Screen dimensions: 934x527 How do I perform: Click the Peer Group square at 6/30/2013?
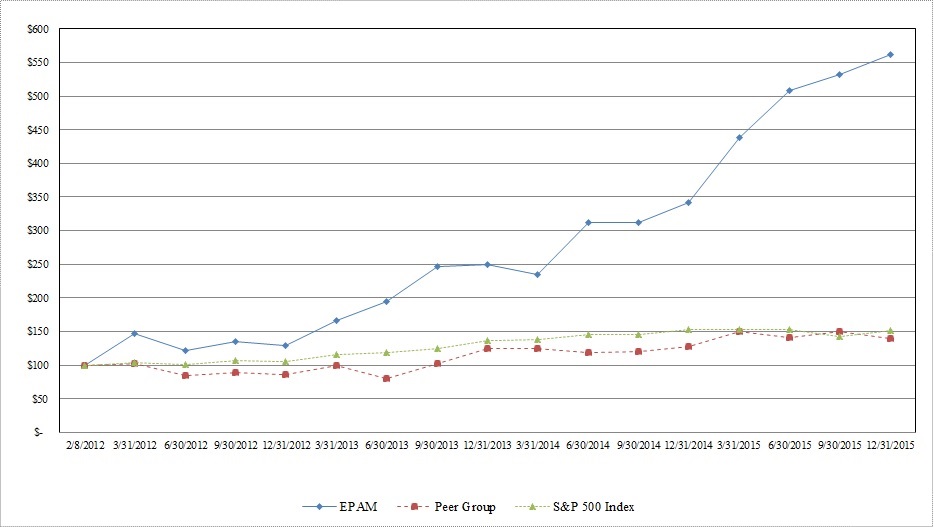(x=386, y=378)
